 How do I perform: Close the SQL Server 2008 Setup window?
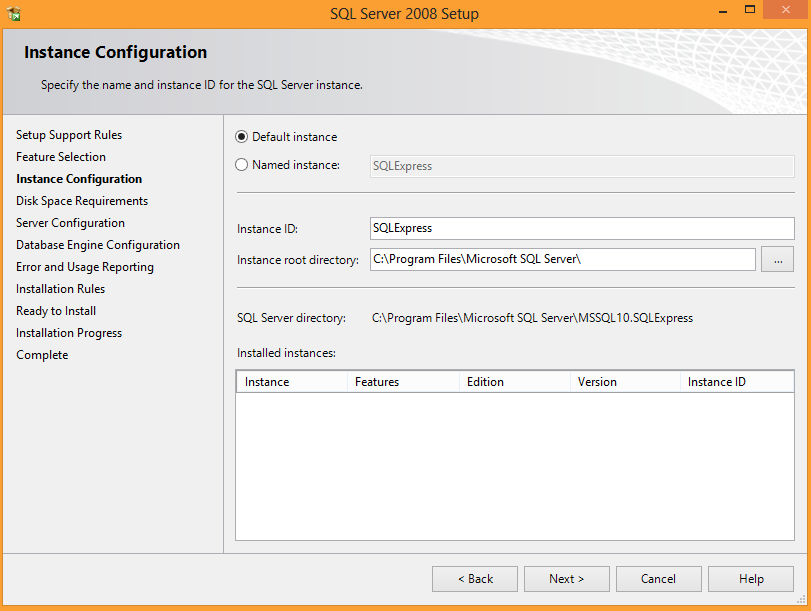(786, 9)
